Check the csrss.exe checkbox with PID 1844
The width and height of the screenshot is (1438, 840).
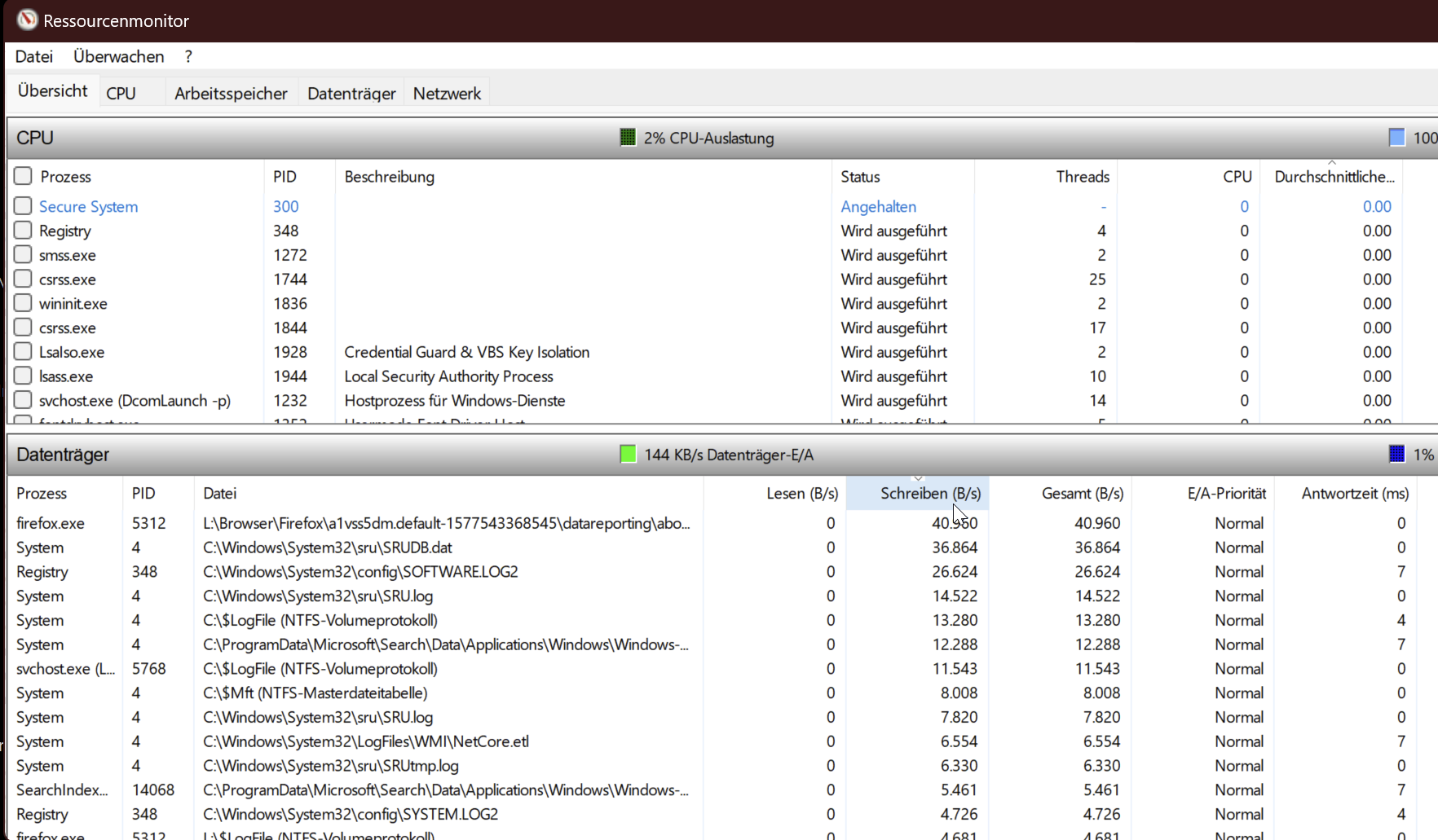click(x=23, y=328)
